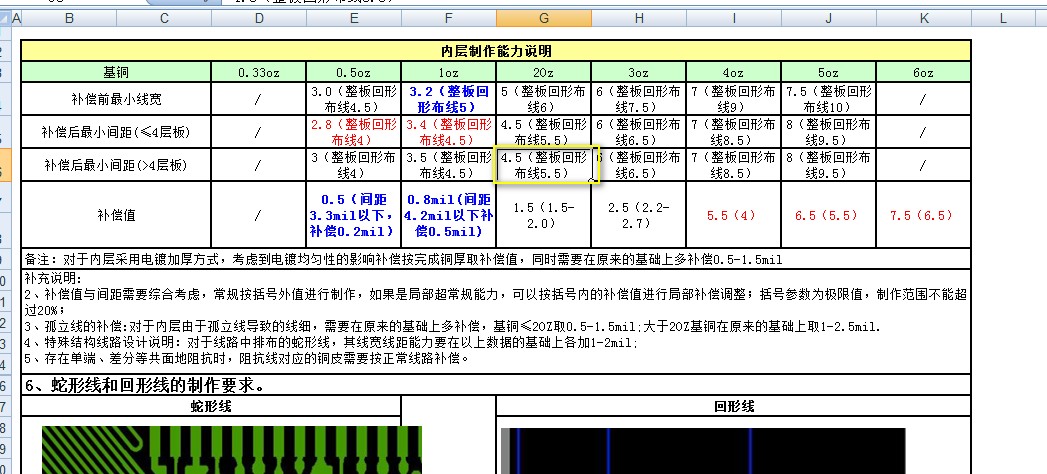Image resolution: width=1047 pixels, height=474 pixels.
Task: Select column F header
Action: 449,19
